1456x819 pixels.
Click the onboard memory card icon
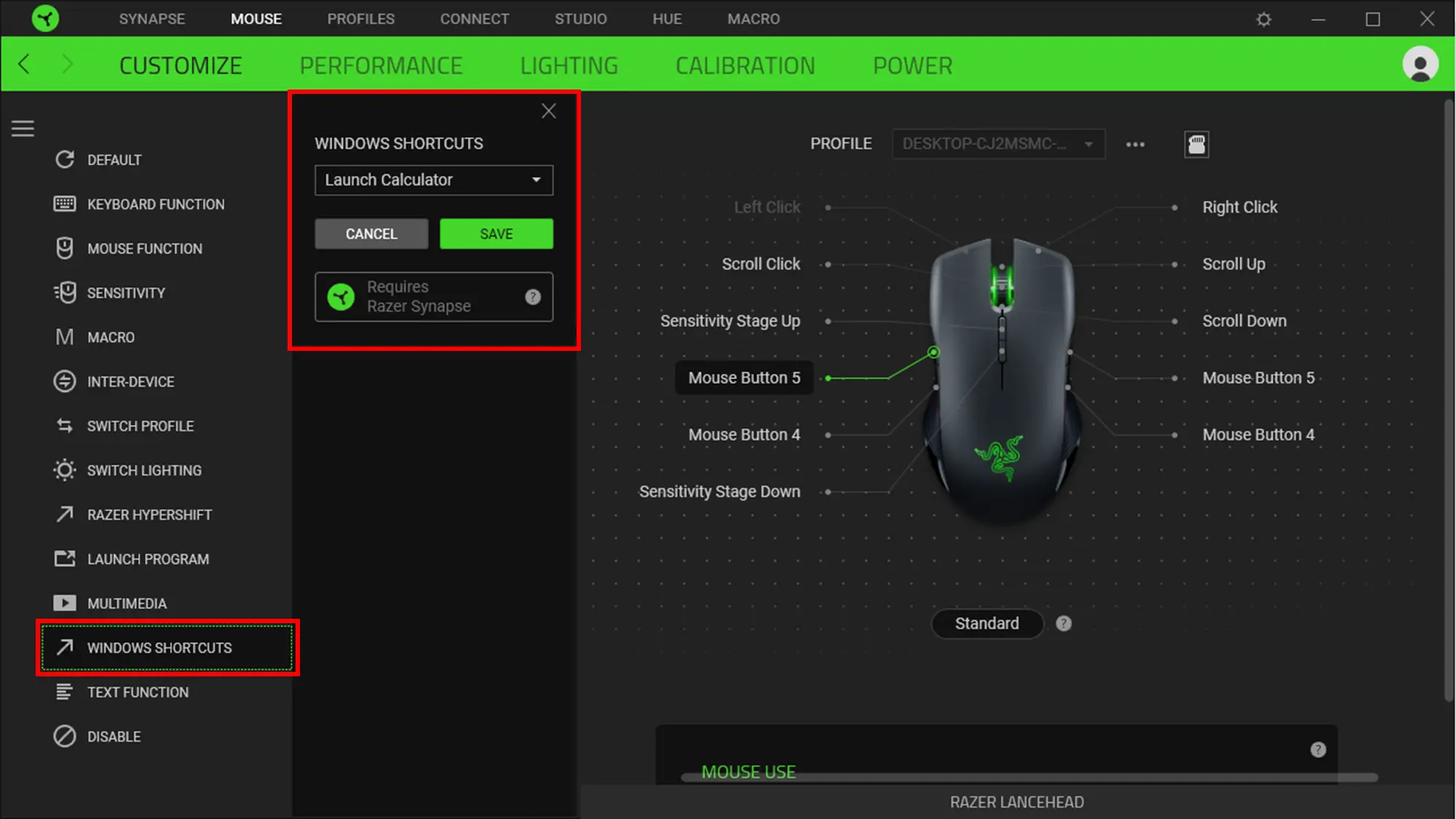[1196, 144]
